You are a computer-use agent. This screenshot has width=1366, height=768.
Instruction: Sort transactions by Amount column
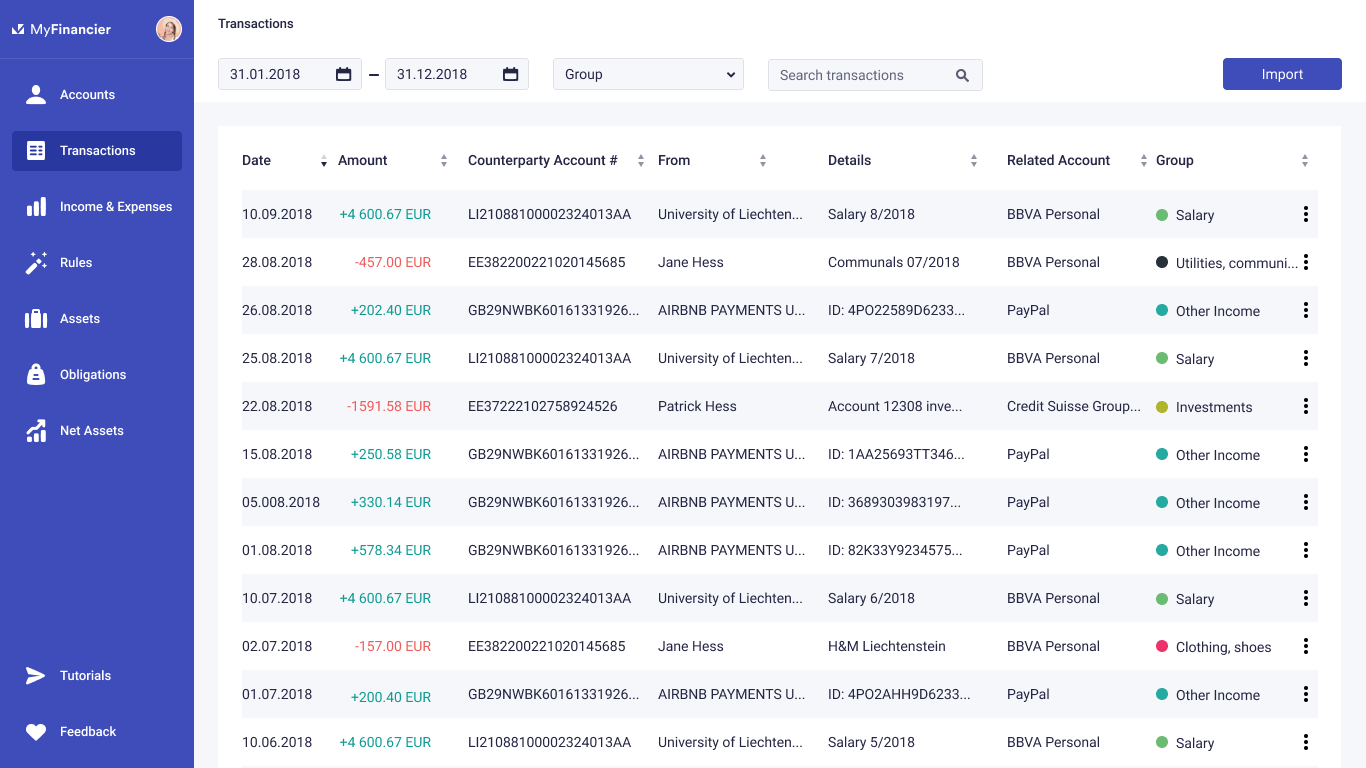point(444,161)
